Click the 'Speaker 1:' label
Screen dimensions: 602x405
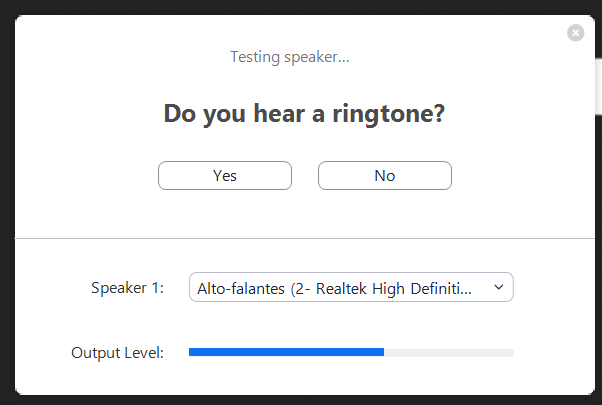(127, 288)
